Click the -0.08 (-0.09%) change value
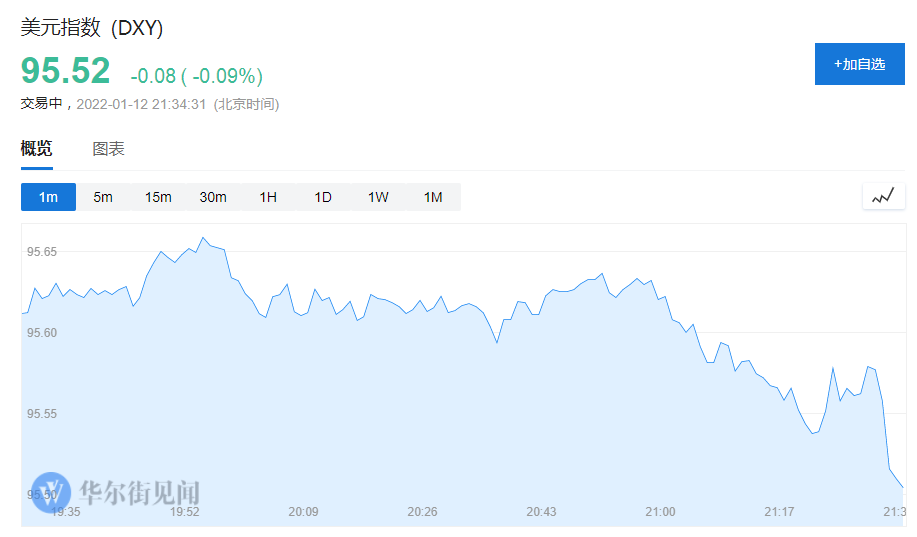This screenshot has height=537, width=917. point(196,75)
